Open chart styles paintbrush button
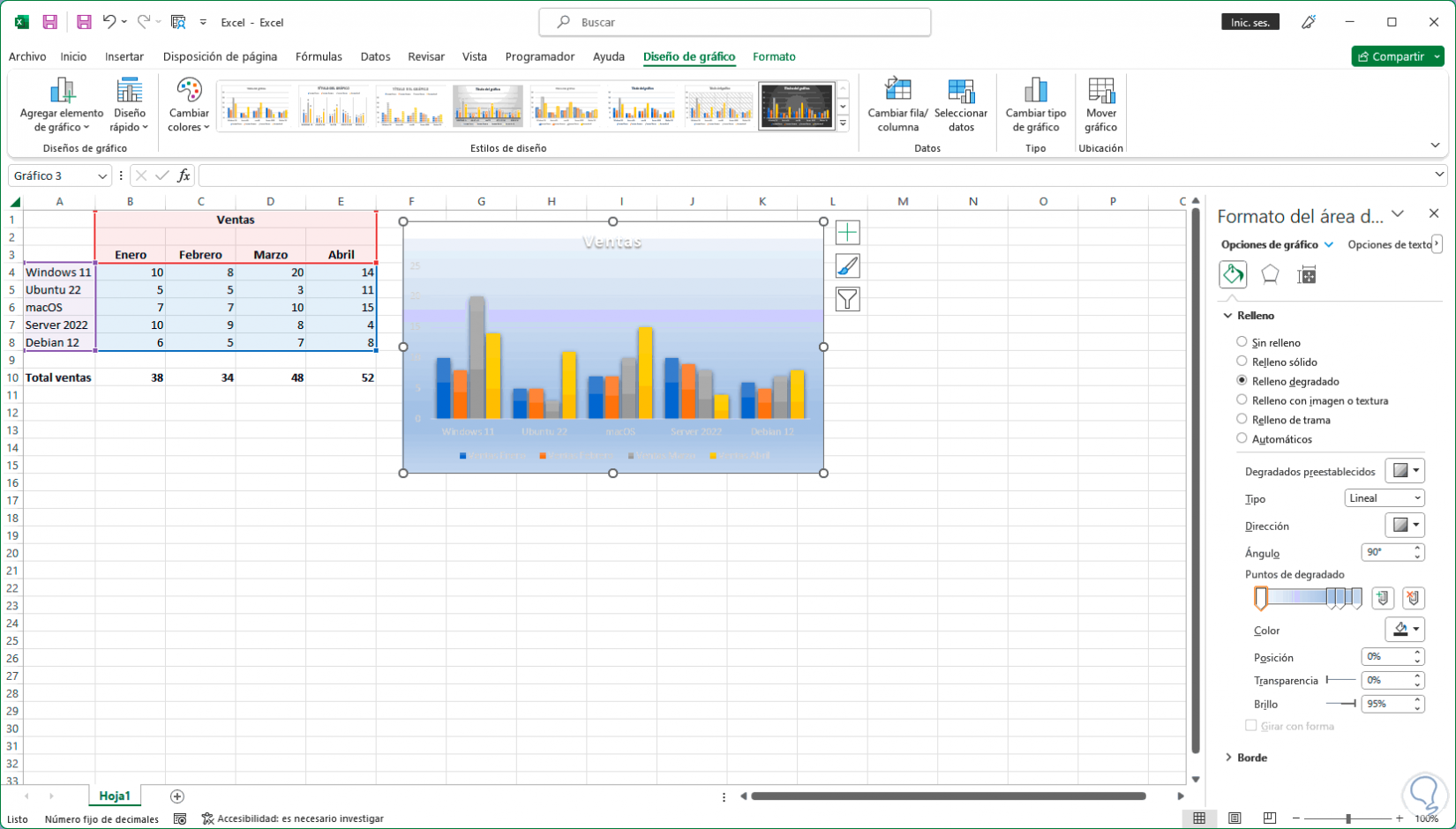This screenshot has height=829, width=1456. [847, 266]
